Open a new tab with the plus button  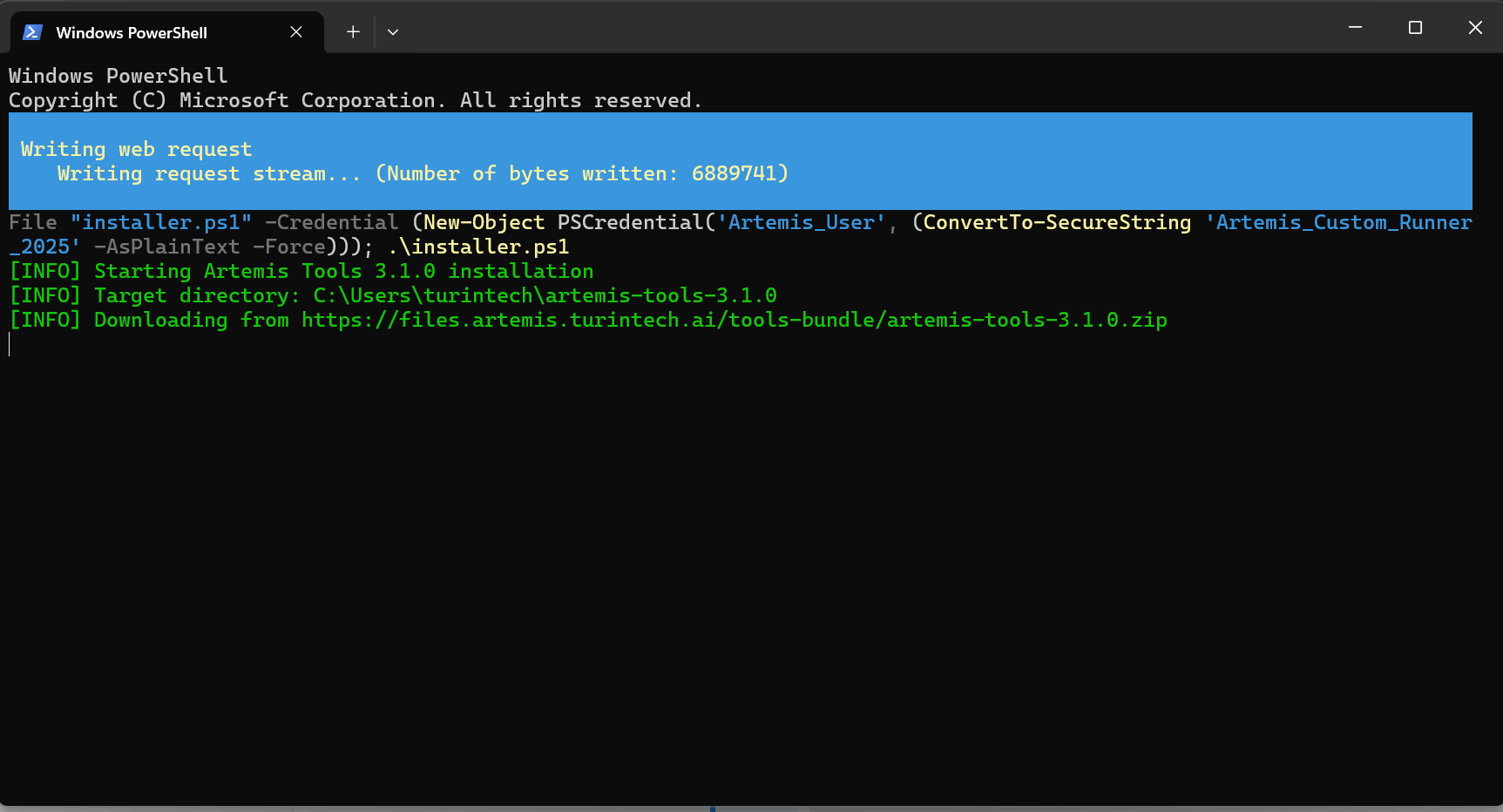point(353,32)
